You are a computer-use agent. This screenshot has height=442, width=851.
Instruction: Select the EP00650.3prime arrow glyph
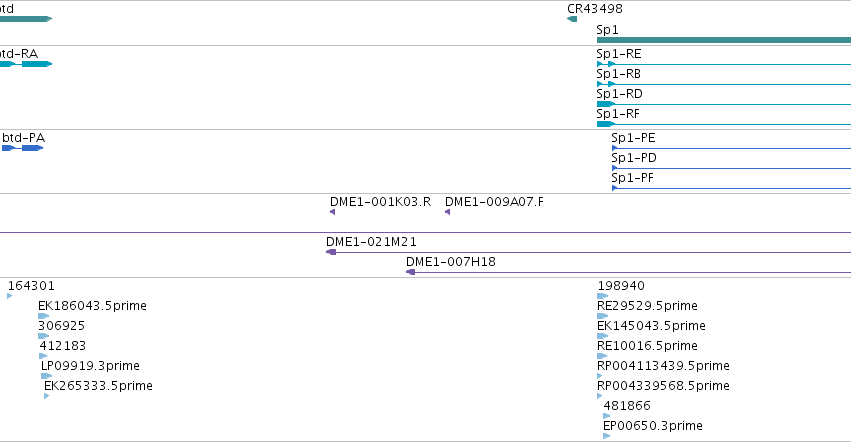coord(607,436)
